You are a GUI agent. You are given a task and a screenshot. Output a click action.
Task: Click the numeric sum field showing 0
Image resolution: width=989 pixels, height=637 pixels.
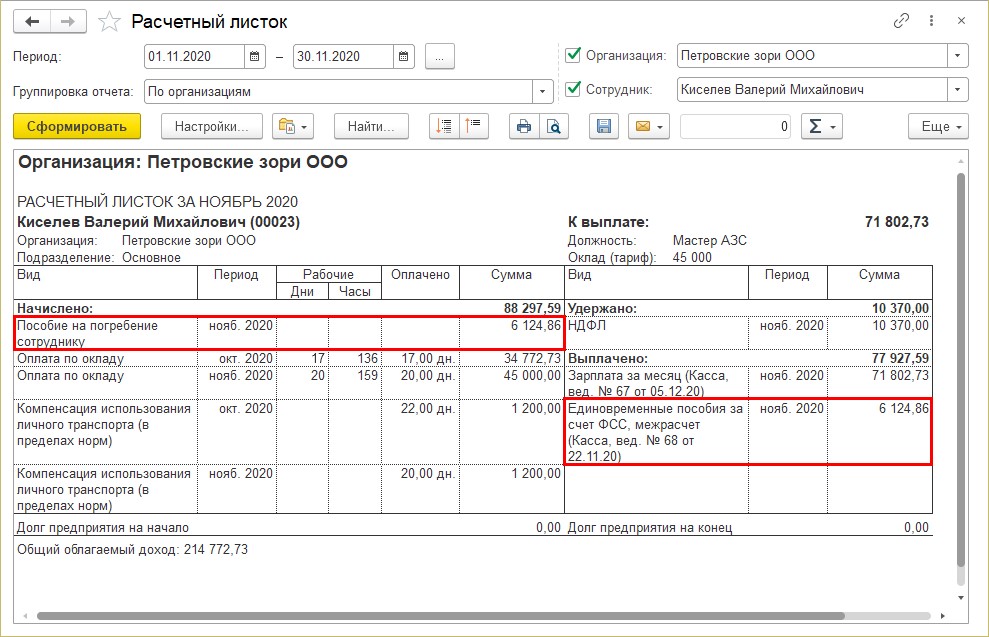[735, 126]
